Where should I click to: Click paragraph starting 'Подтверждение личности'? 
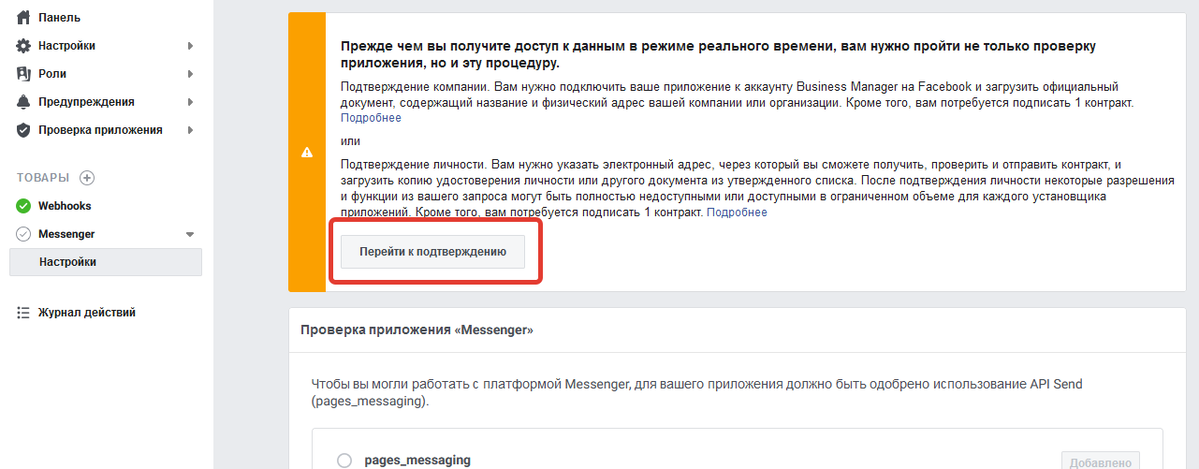756,188
